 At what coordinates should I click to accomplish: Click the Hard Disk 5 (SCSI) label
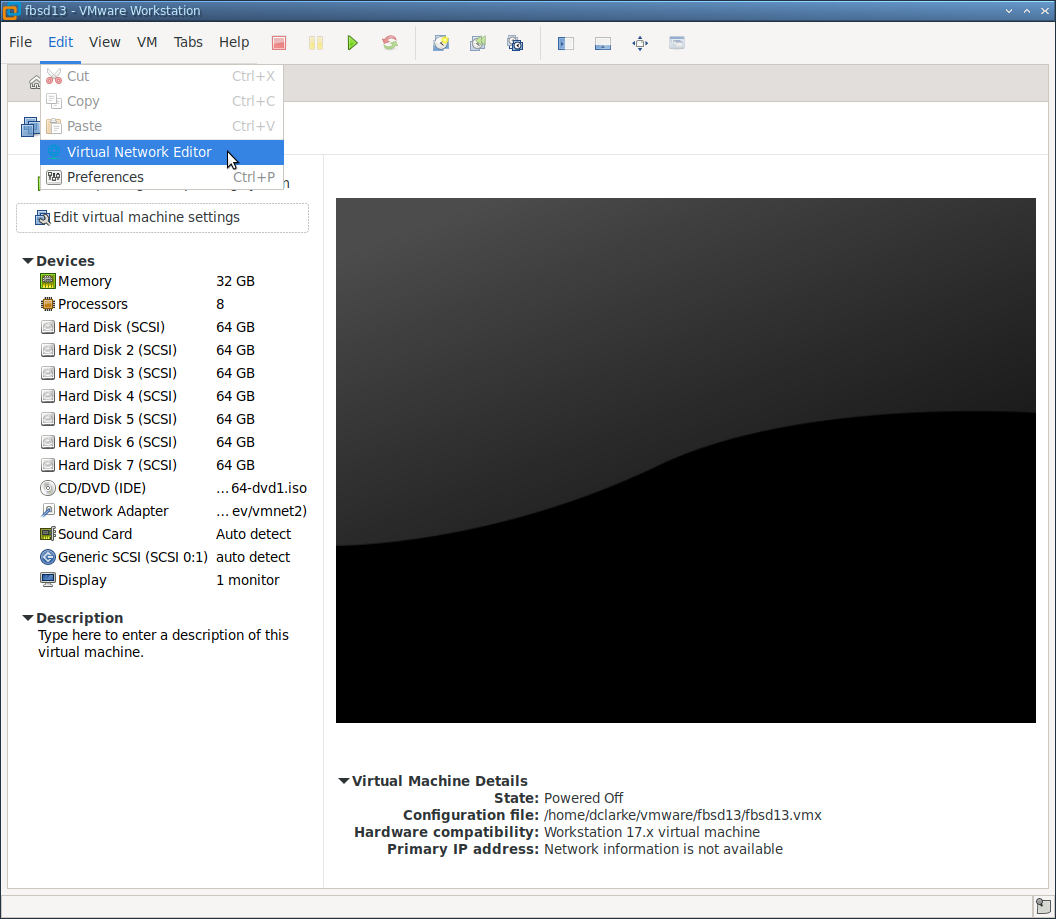117,419
